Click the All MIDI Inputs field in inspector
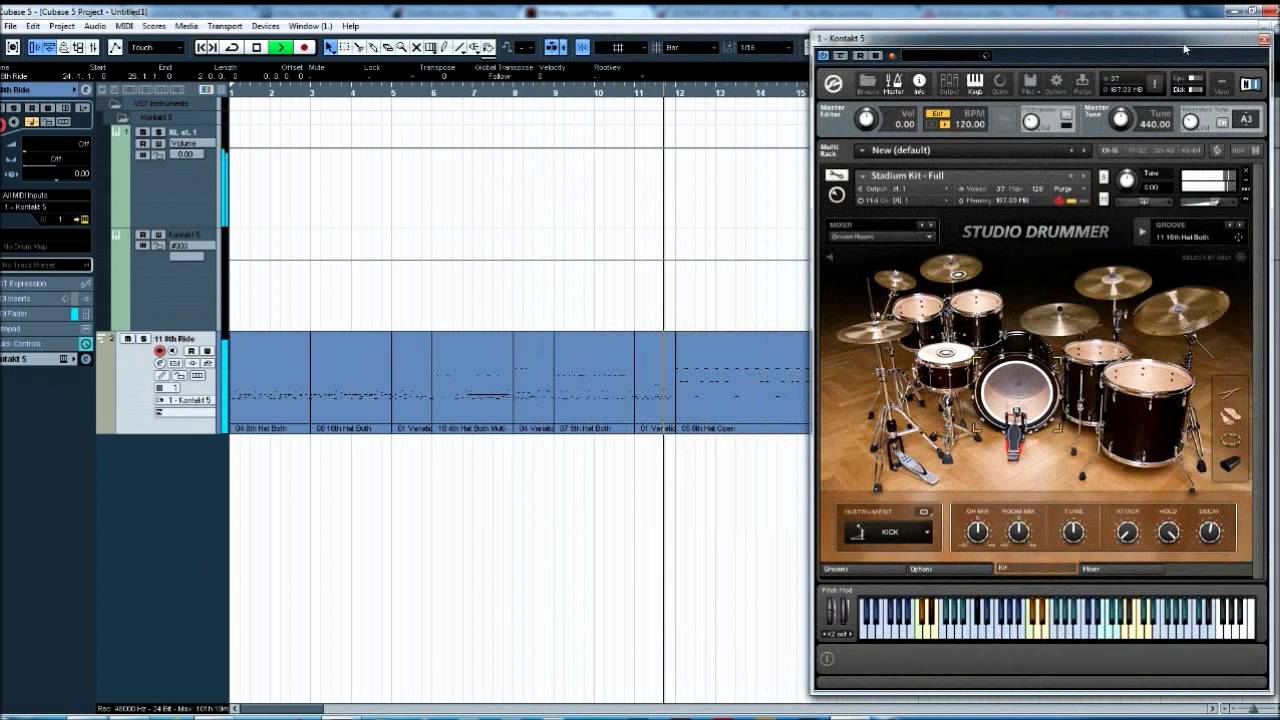This screenshot has width=1280, height=720. tap(46, 195)
